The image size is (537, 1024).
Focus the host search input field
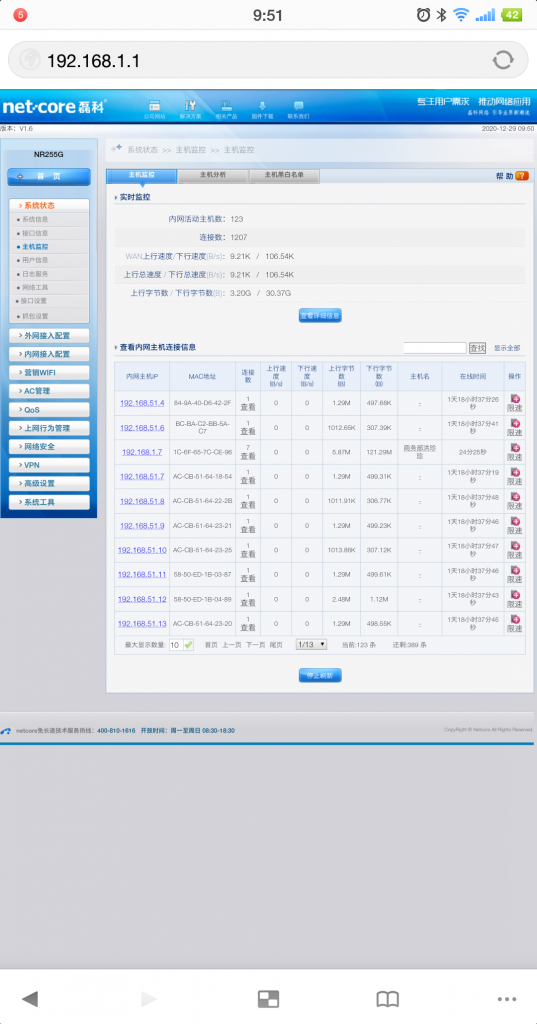[x=434, y=348]
